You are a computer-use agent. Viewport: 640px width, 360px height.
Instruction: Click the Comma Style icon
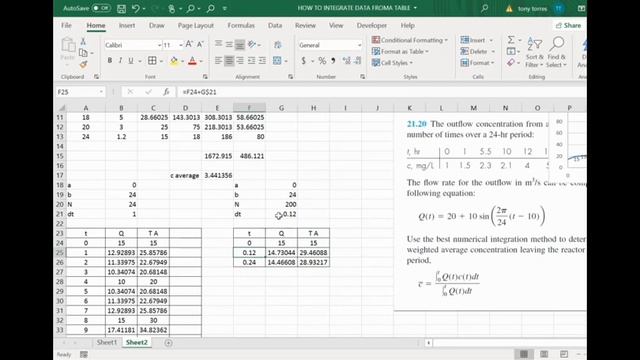(x=333, y=61)
